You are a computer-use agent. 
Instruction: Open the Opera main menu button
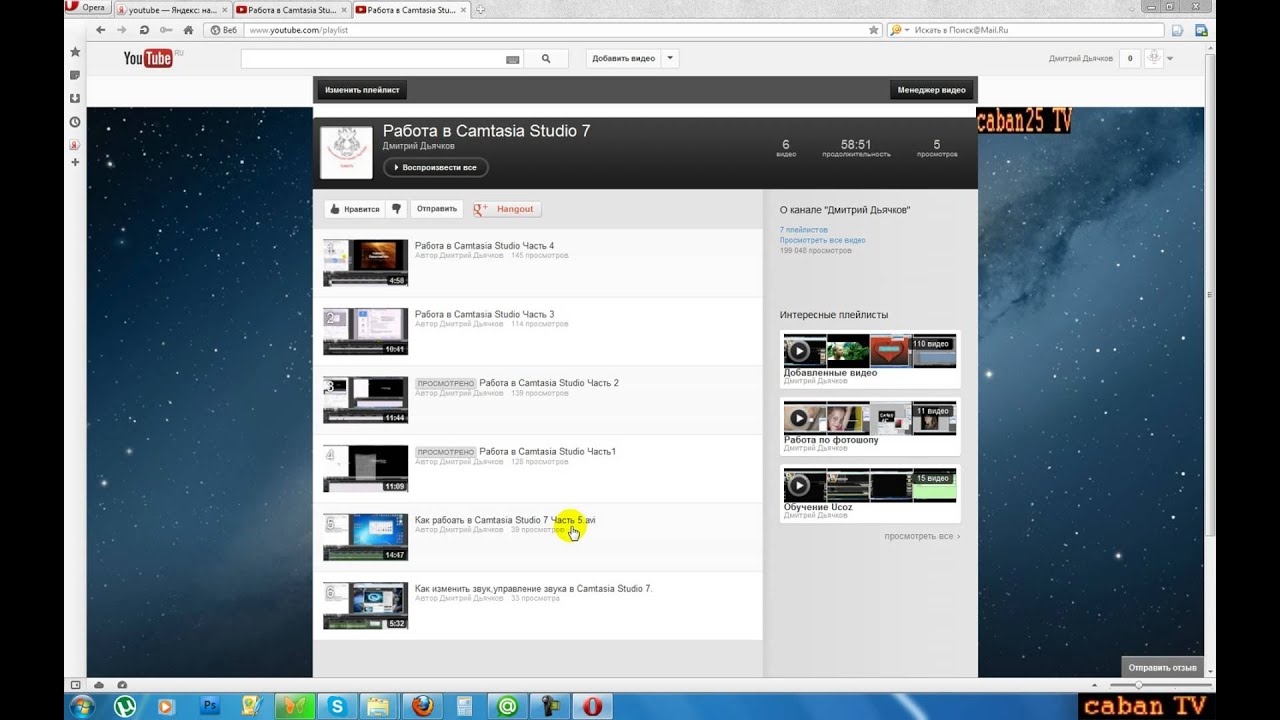87,7
